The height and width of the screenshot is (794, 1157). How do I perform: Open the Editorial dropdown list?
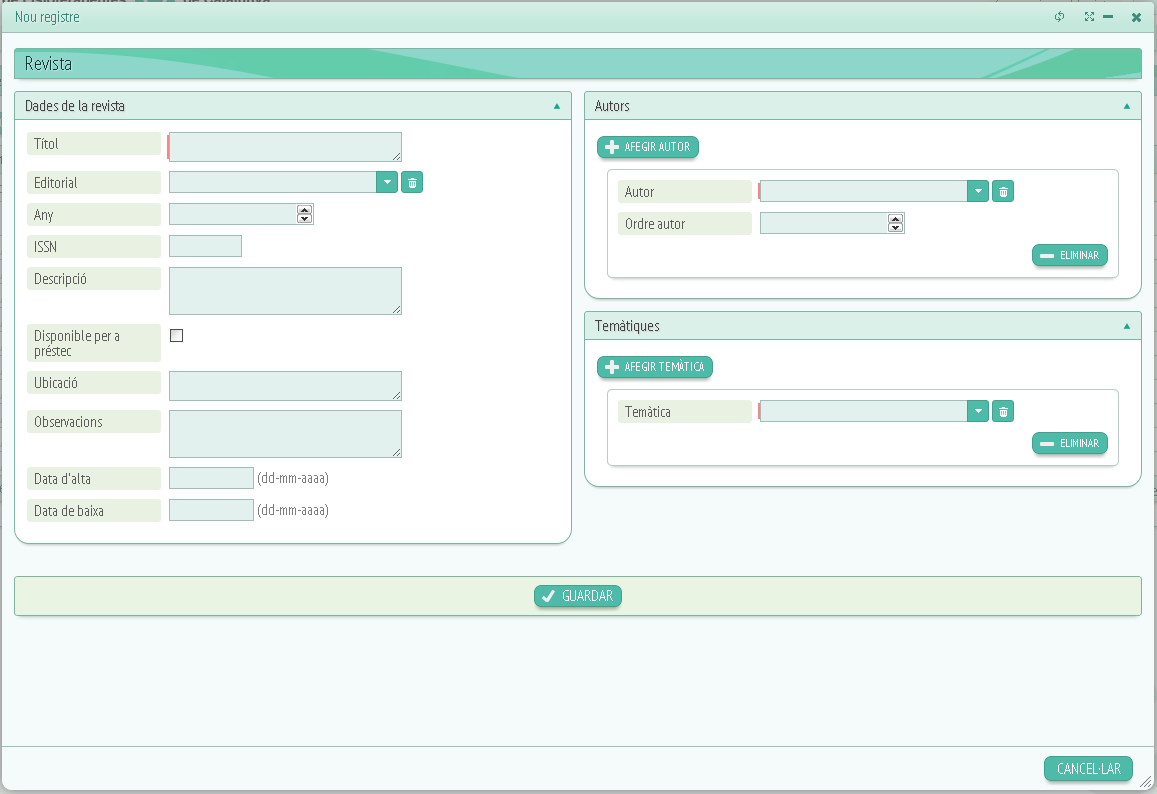[387, 182]
